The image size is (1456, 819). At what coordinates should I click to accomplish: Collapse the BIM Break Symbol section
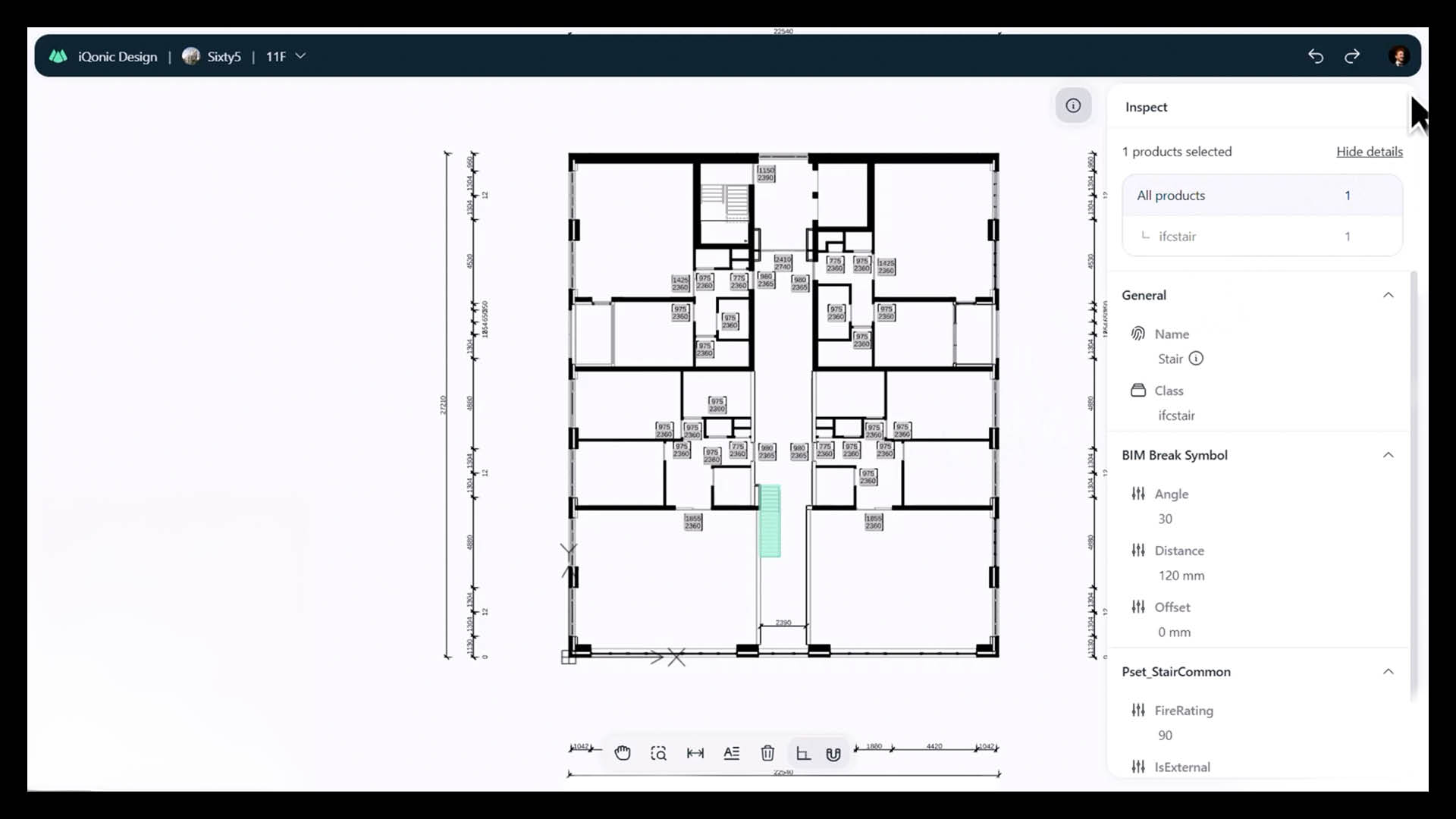coord(1388,455)
